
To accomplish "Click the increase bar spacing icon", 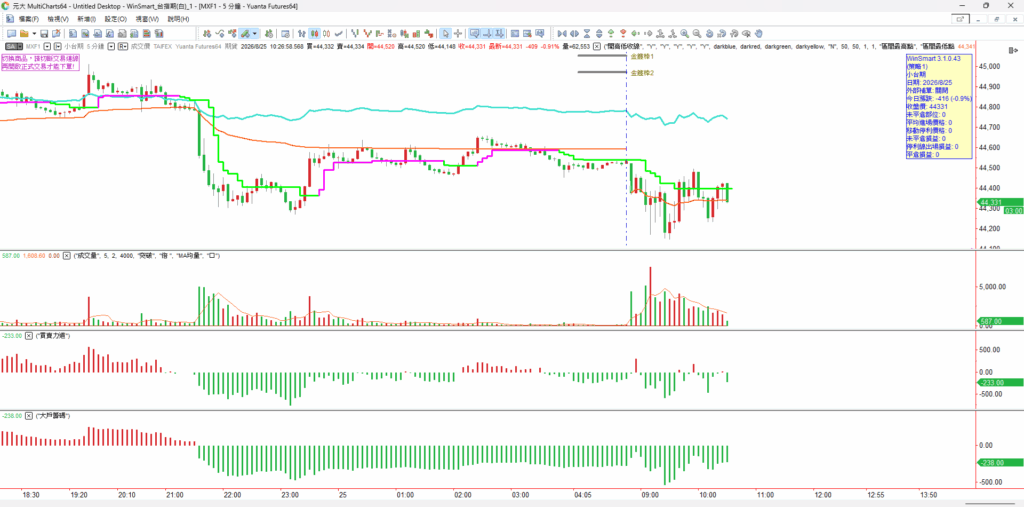I will (x=574, y=33).
